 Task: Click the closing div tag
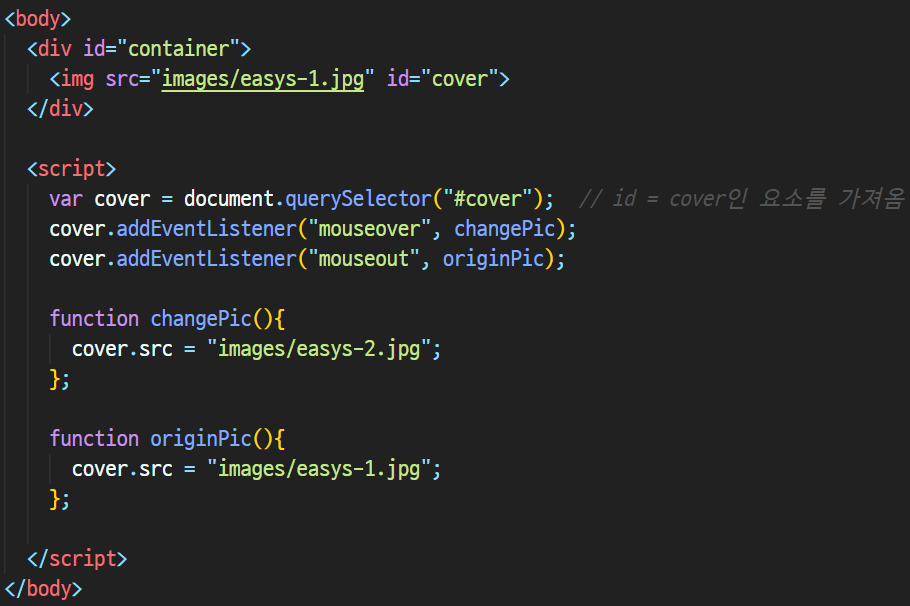coord(60,109)
